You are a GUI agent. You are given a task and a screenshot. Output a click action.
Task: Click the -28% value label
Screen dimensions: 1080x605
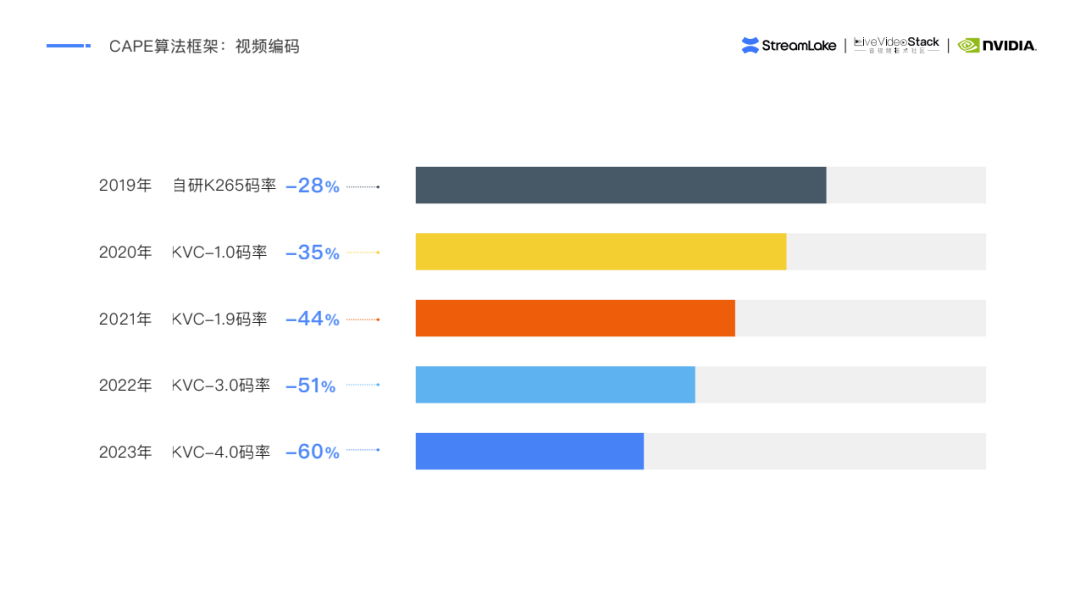[x=312, y=186]
